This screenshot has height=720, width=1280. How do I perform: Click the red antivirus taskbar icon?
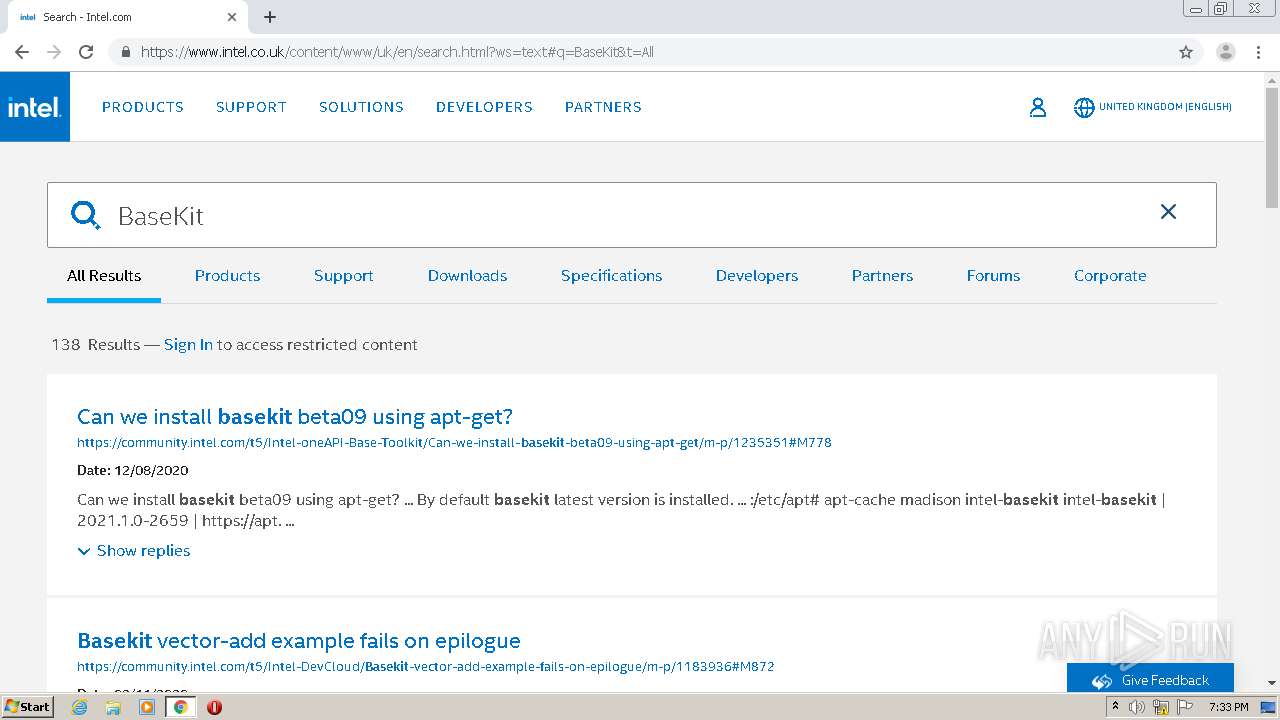tap(214, 707)
